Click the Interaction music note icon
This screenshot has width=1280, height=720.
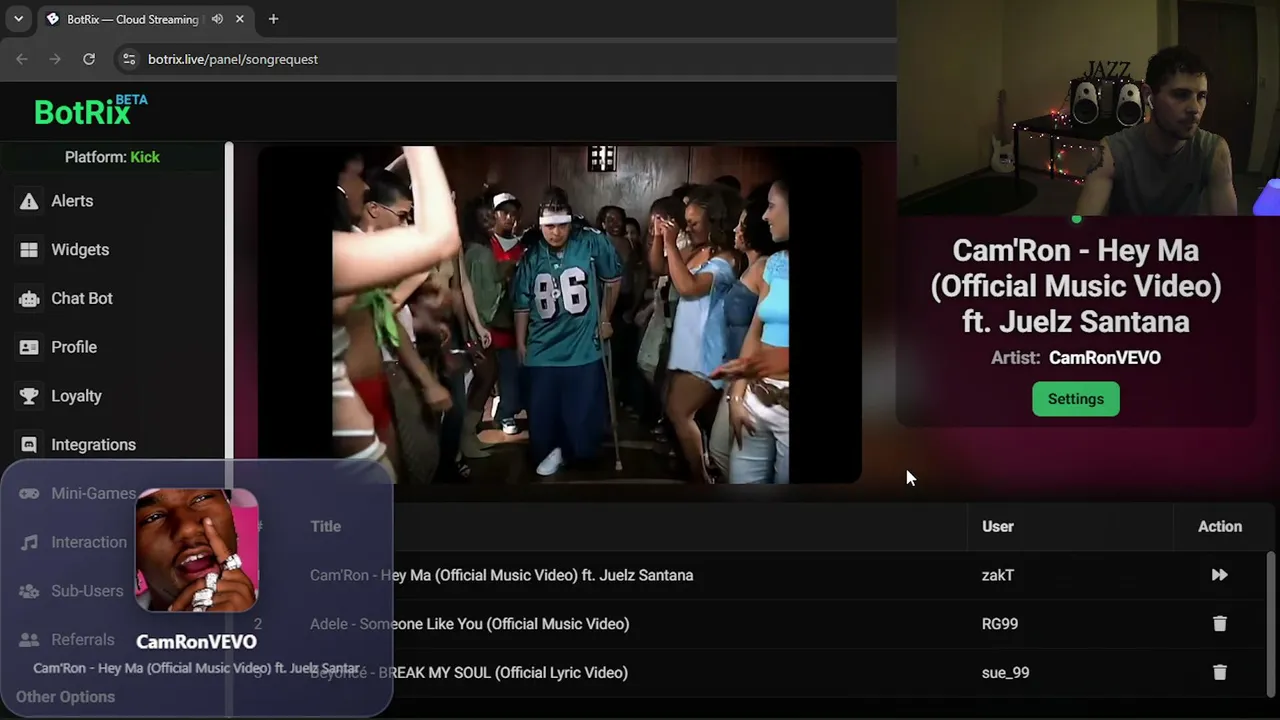[x=30, y=542]
